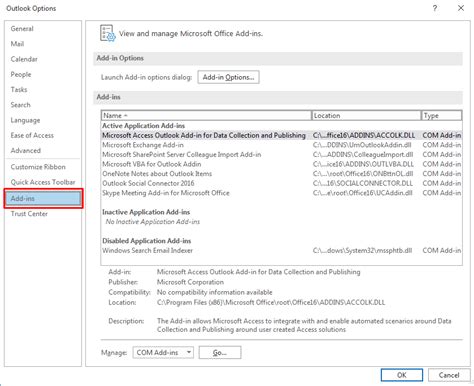The height and width of the screenshot is (386, 474).
Task: Confirm with the OK button
Action: (x=402, y=375)
